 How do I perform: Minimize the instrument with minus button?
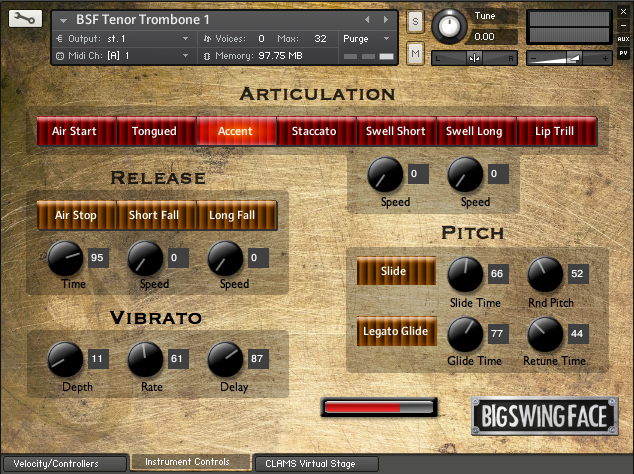pyautogui.click(x=623, y=25)
